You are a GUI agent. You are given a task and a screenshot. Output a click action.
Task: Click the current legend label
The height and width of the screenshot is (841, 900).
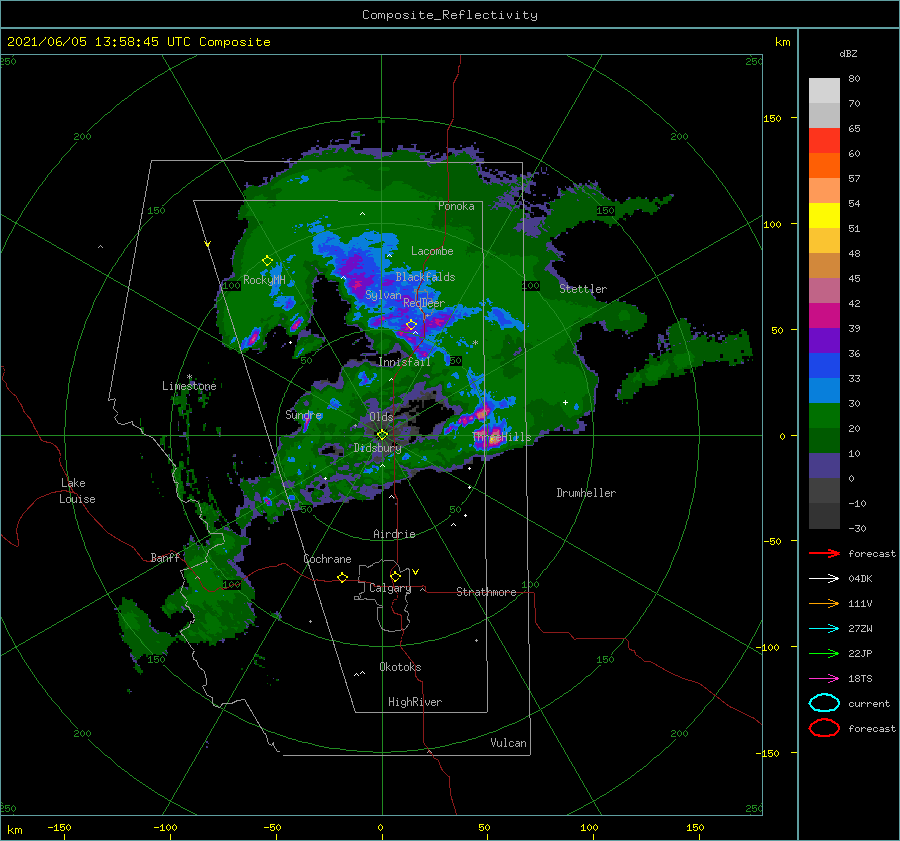click(x=869, y=703)
